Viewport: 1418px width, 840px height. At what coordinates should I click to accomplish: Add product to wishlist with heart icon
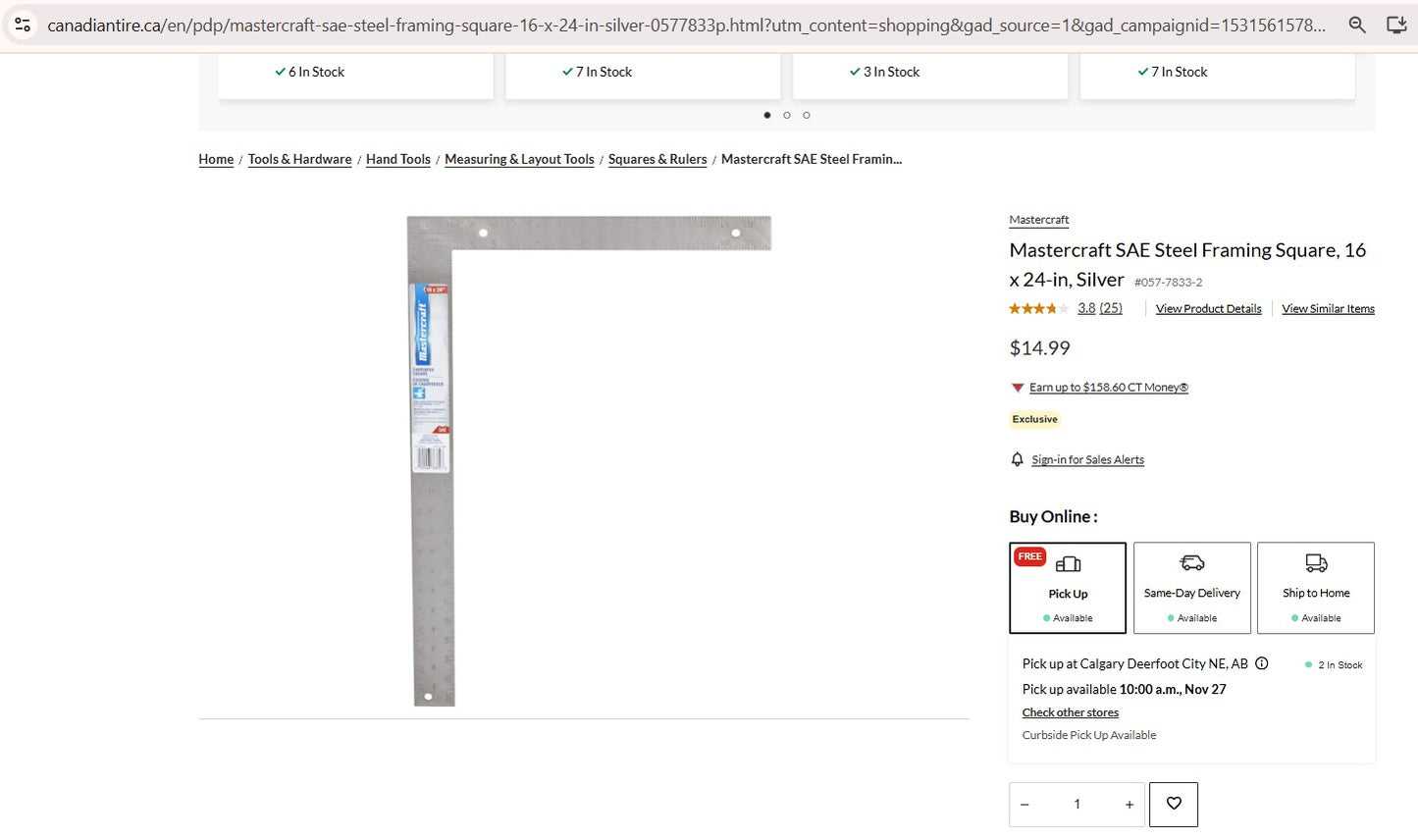pyautogui.click(x=1174, y=804)
